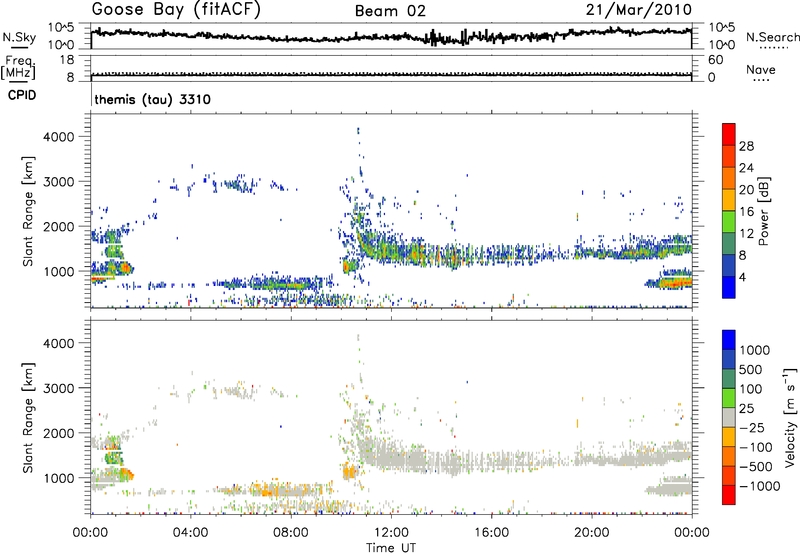This screenshot has height=554, width=800.
Task: Click the Beam 02 label
Action: (x=390, y=11)
